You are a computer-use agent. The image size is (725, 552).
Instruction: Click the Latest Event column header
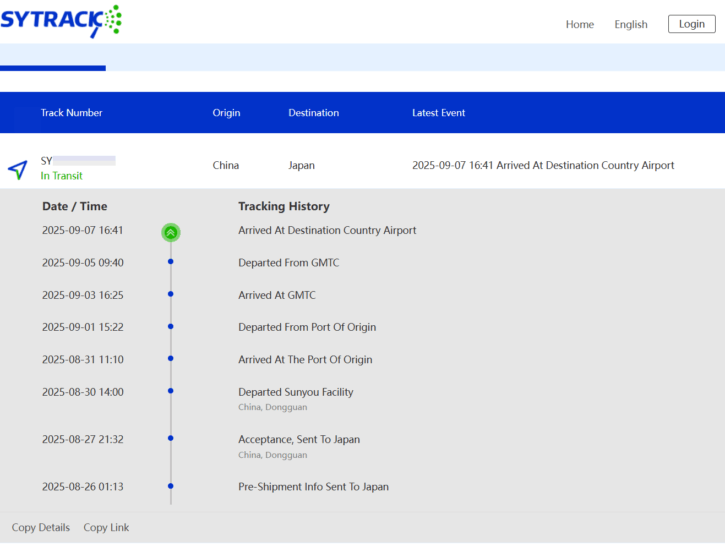pyautogui.click(x=438, y=113)
